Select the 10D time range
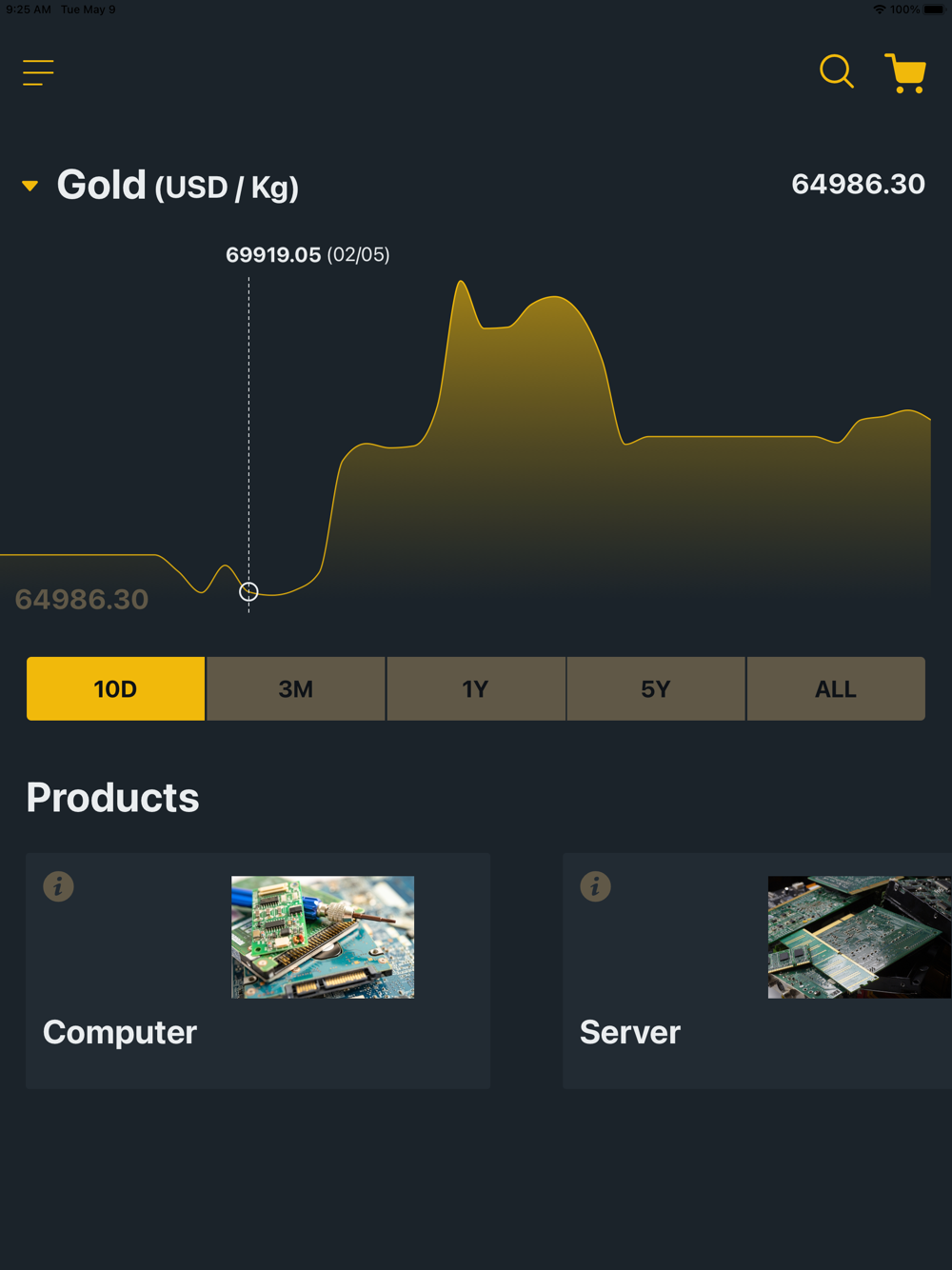Viewport: 952px width, 1270px height. tap(115, 688)
